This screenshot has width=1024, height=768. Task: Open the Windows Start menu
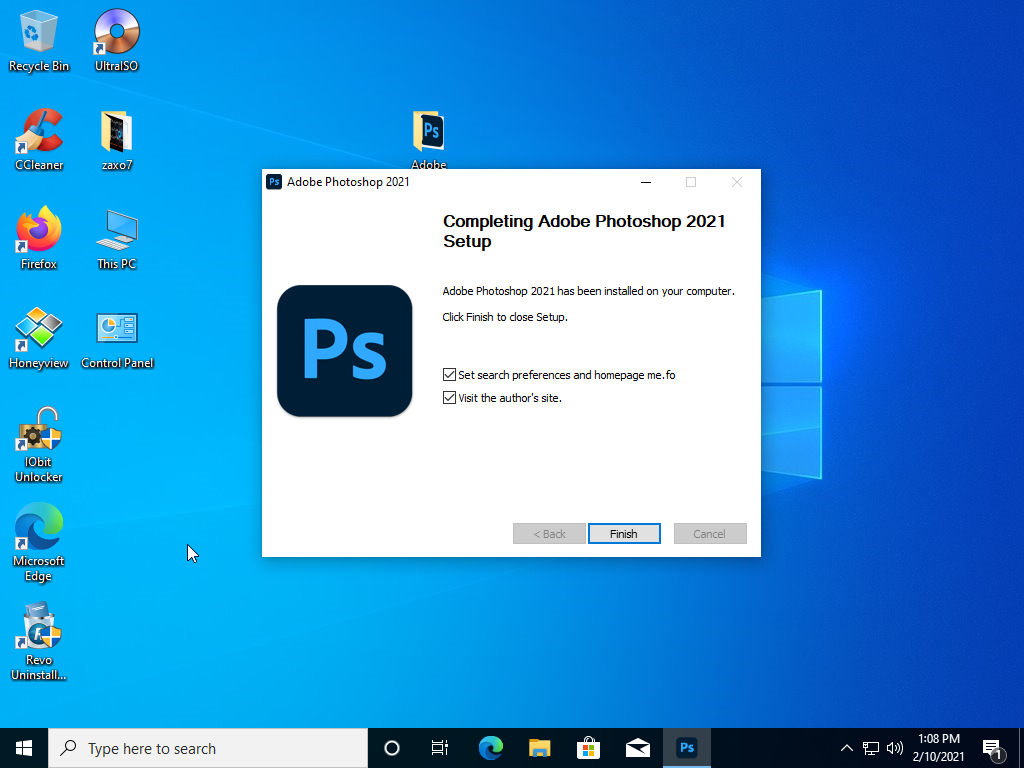pyautogui.click(x=24, y=748)
